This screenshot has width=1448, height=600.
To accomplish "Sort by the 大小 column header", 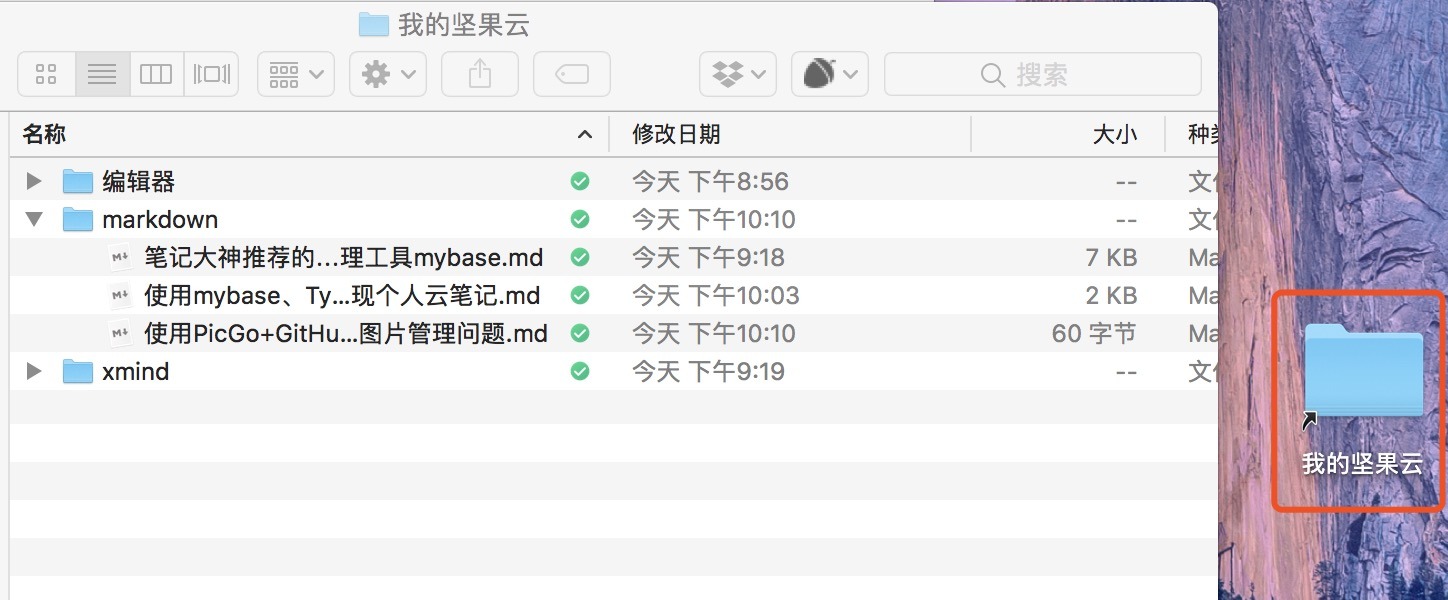I will [1068, 134].
